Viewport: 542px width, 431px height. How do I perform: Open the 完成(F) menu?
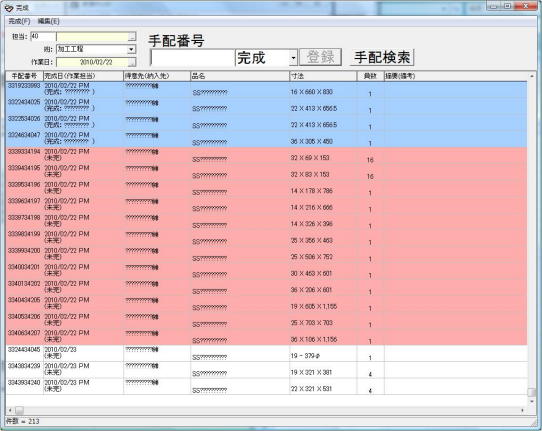19,21
